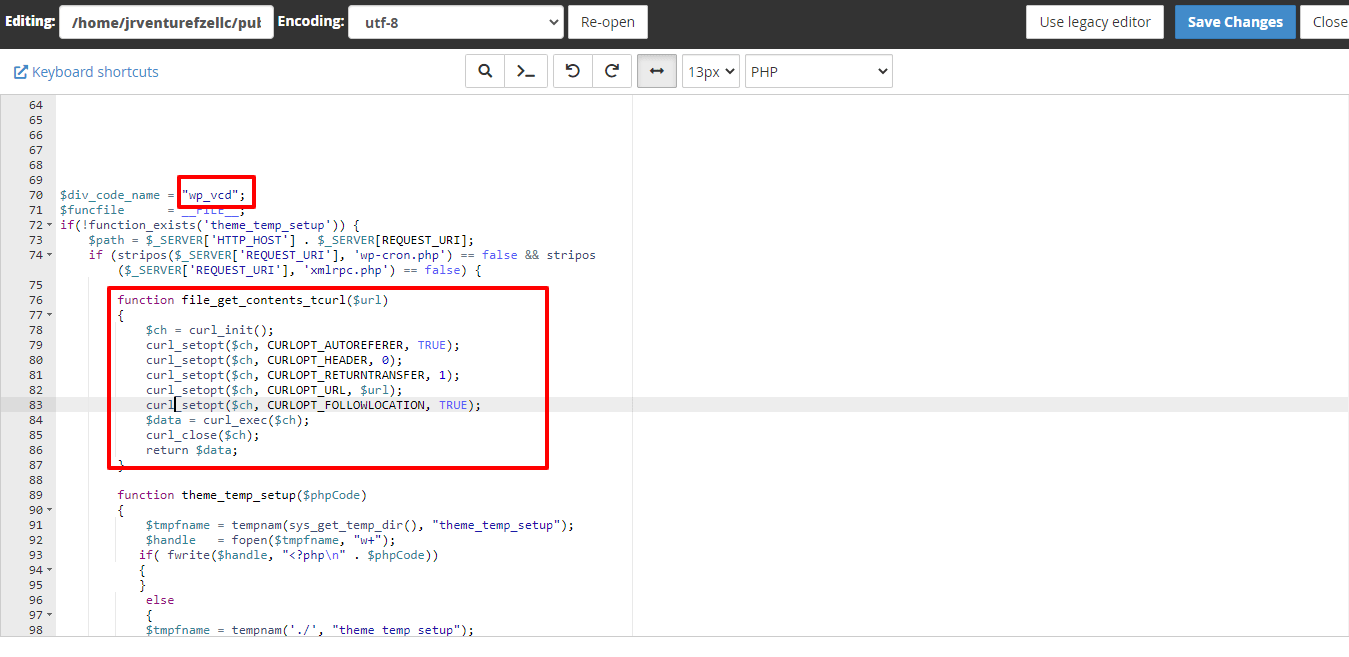This screenshot has width=1349, height=657.
Task: Click $funcfile variable on line 71
Action: [92, 210]
